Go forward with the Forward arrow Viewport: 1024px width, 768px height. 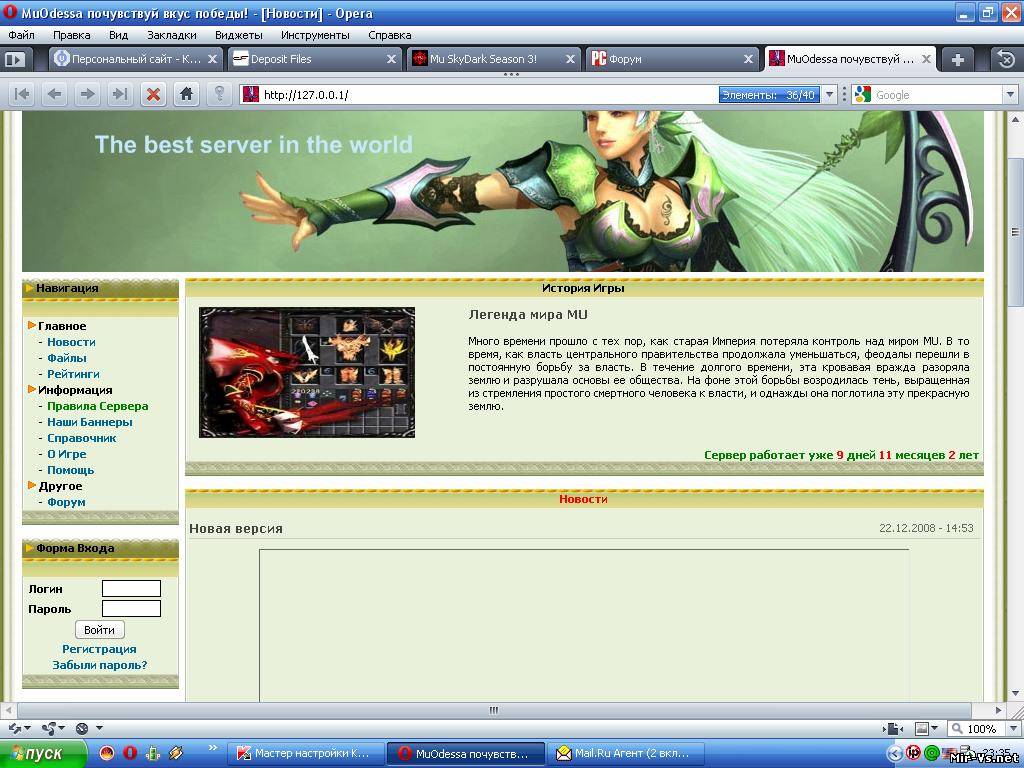[87, 95]
